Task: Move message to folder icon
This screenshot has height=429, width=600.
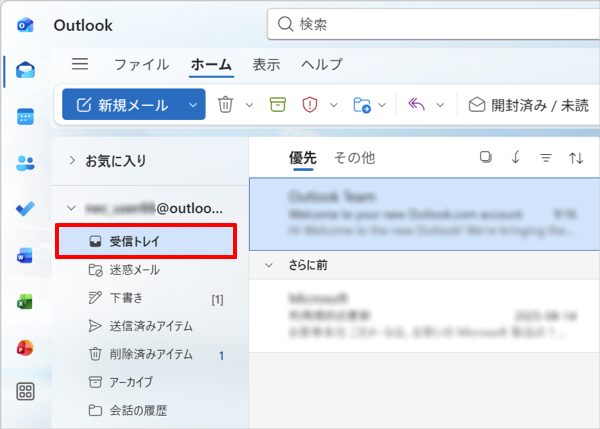Action: click(362, 105)
